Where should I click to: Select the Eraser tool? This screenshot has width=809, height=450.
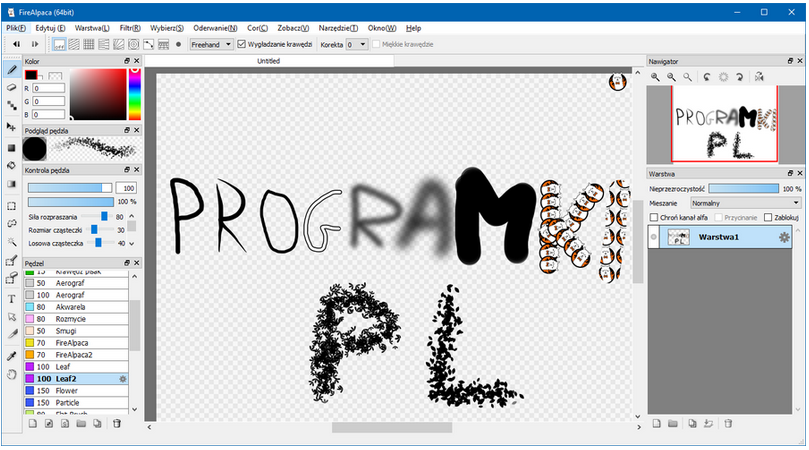[11, 88]
